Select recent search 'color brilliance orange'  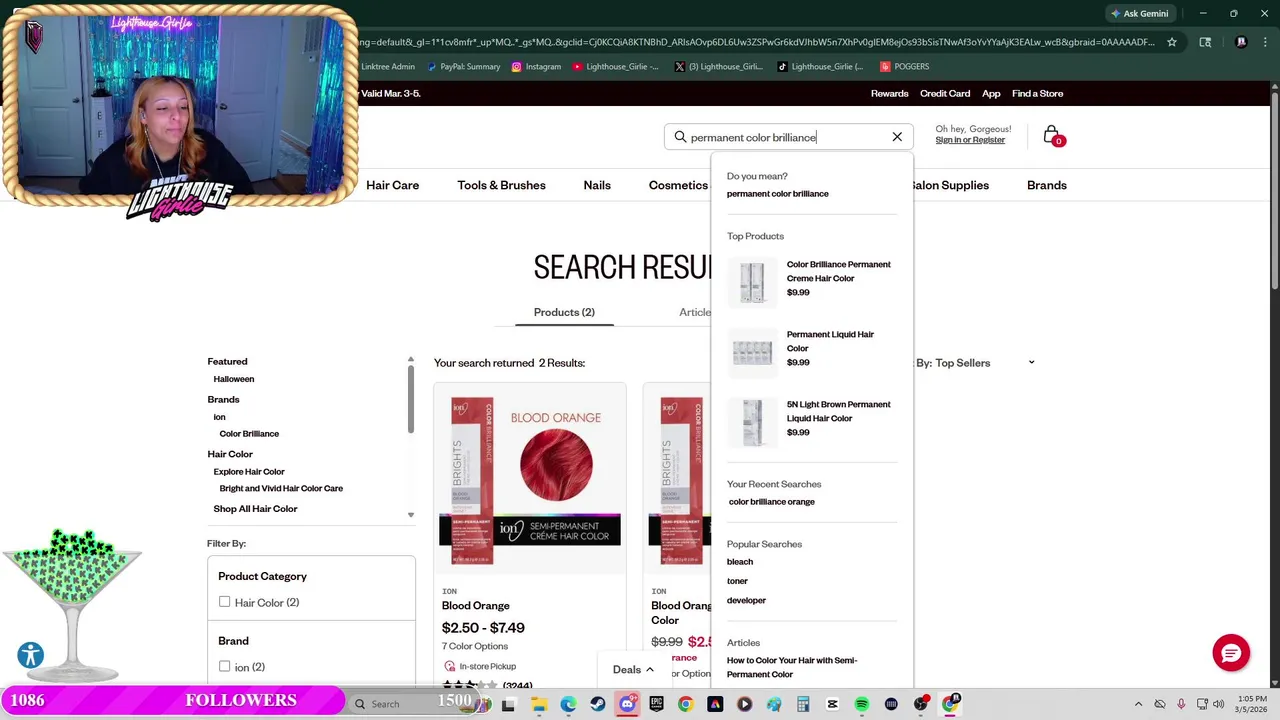click(x=771, y=502)
